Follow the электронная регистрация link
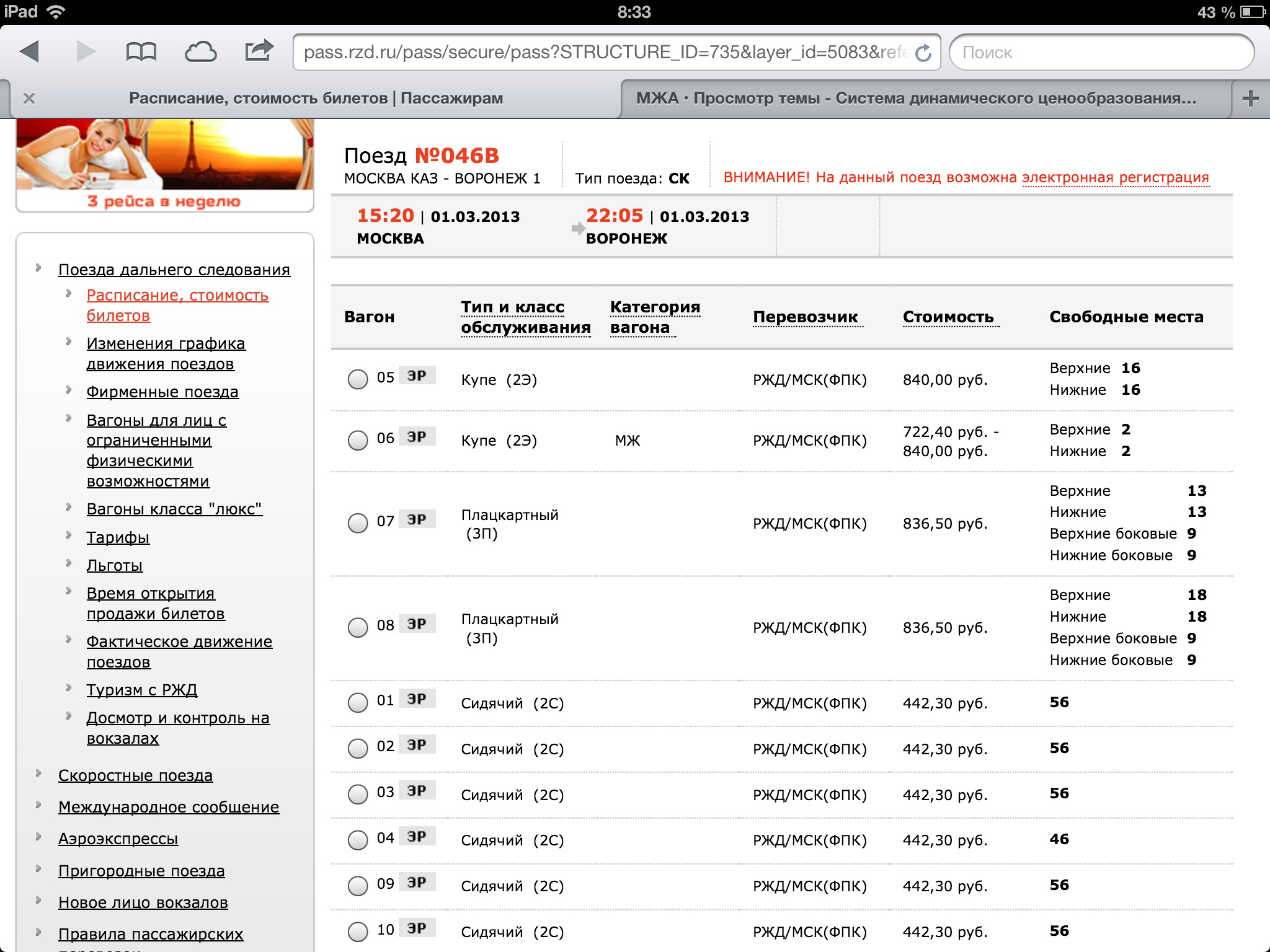The height and width of the screenshot is (952, 1270). coord(1115,178)
